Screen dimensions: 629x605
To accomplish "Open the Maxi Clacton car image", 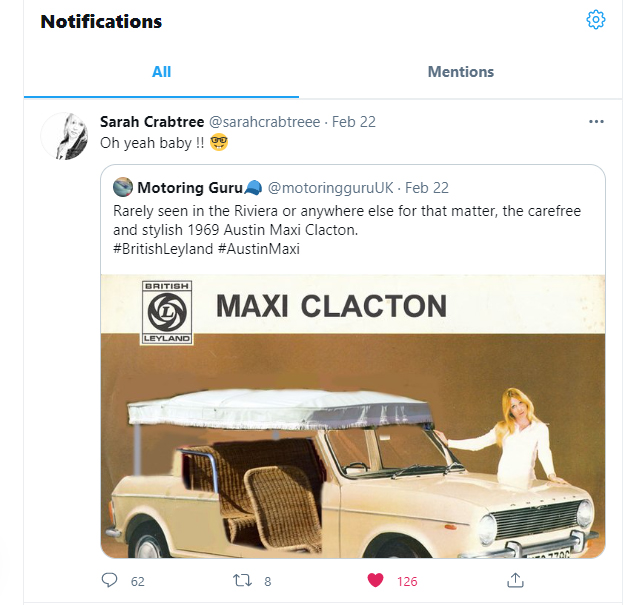I will coord(353,416).
